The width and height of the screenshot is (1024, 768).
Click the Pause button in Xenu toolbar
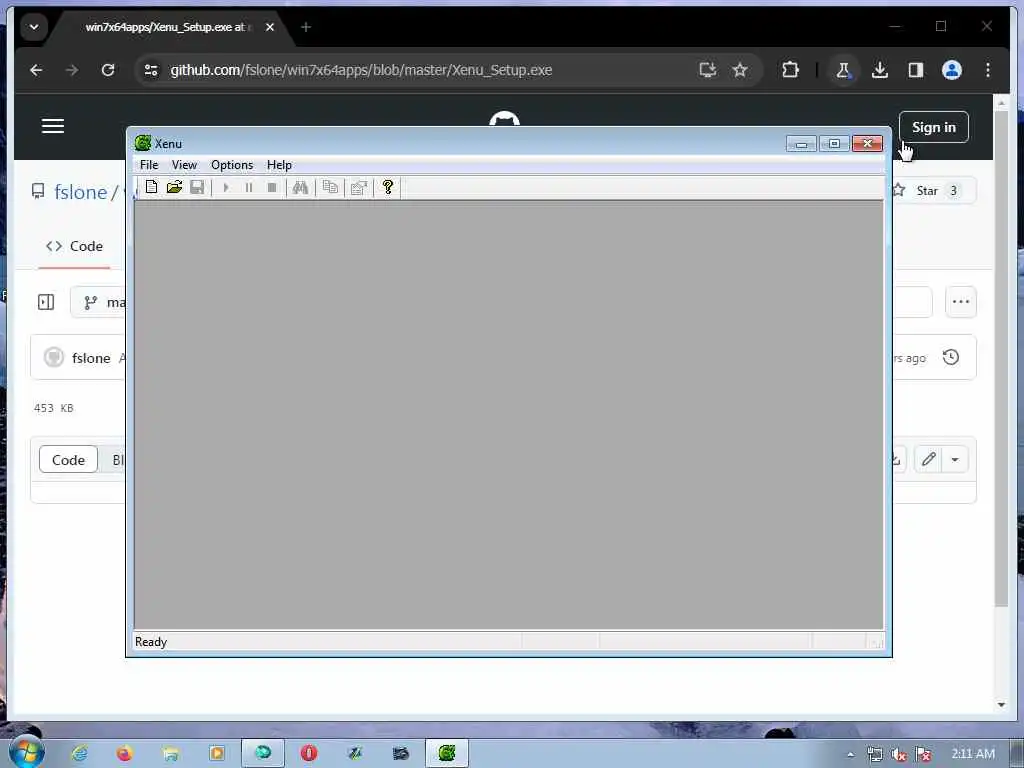coord(249,187)
